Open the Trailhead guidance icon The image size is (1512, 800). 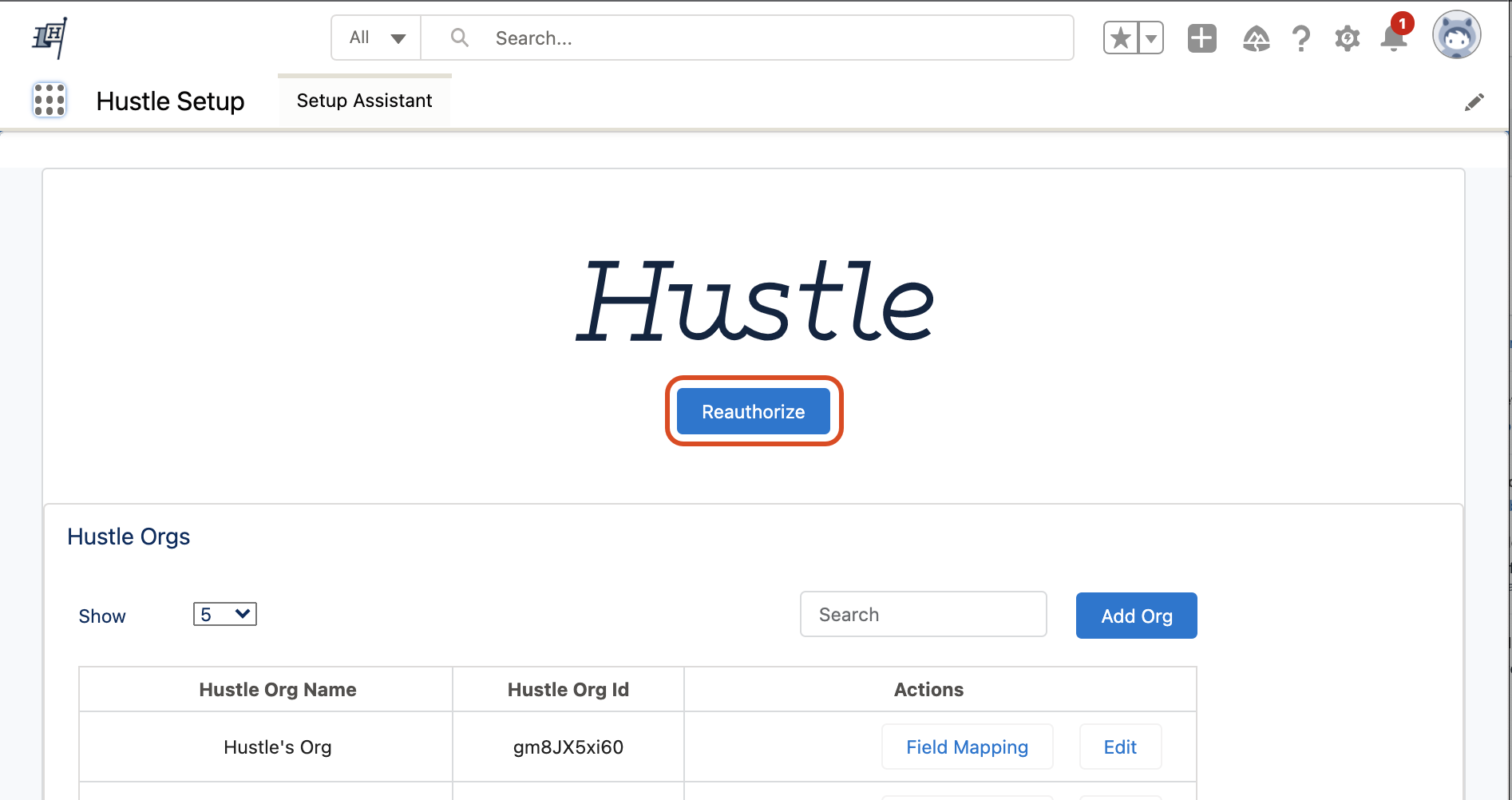(1257, 38)
